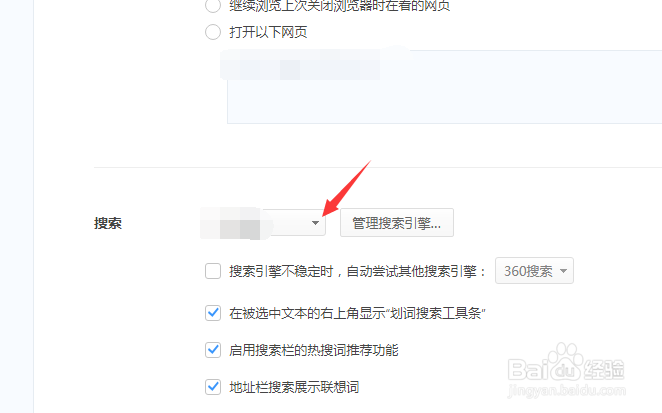Screen dimensions: 662x413
Task: Disable the "启用搜索栏的热搜词推荐功能" checkbox
Action: tap(213, 350)
